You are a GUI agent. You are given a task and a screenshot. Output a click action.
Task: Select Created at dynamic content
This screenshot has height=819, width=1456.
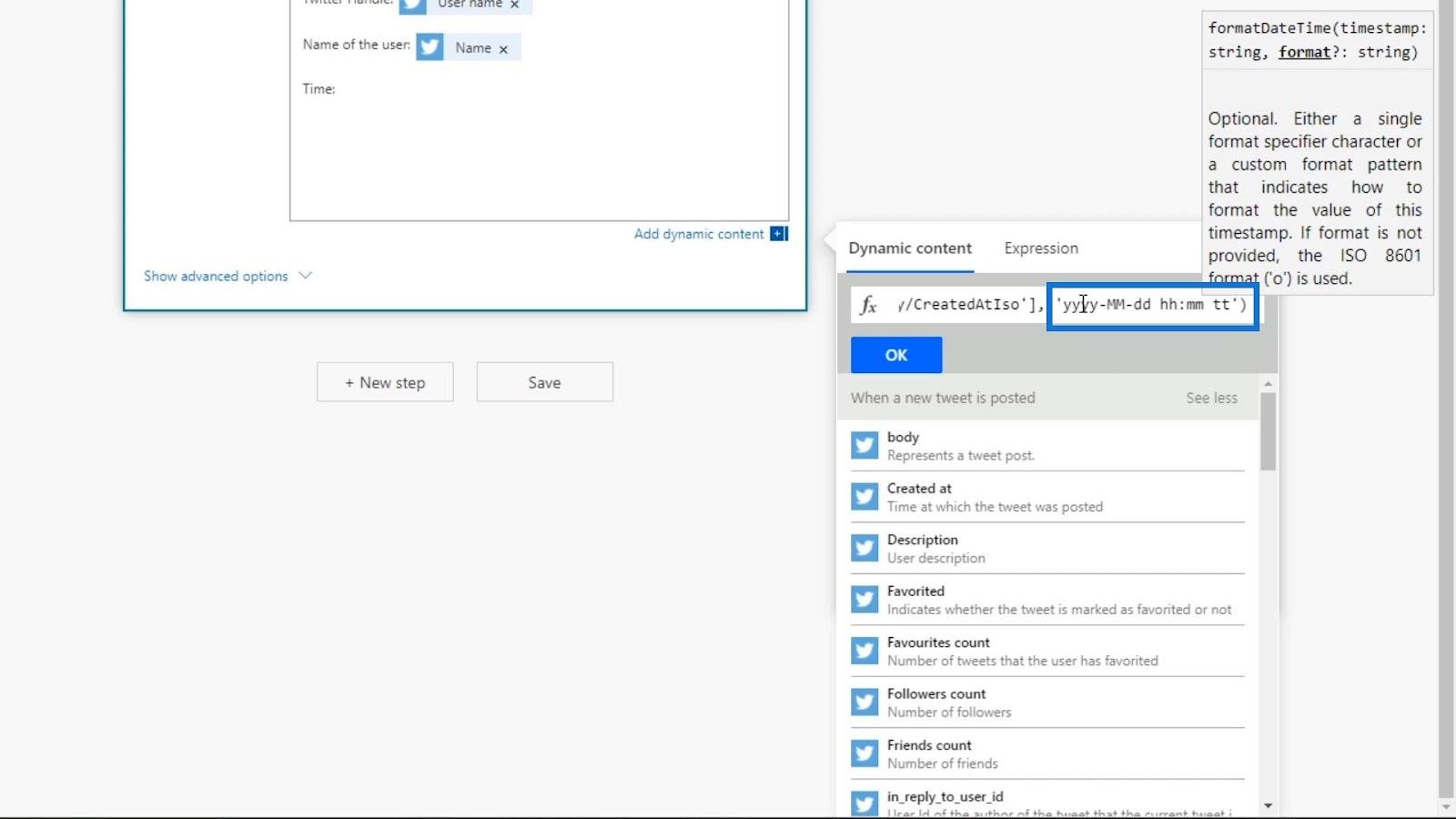pos(1047,497)
